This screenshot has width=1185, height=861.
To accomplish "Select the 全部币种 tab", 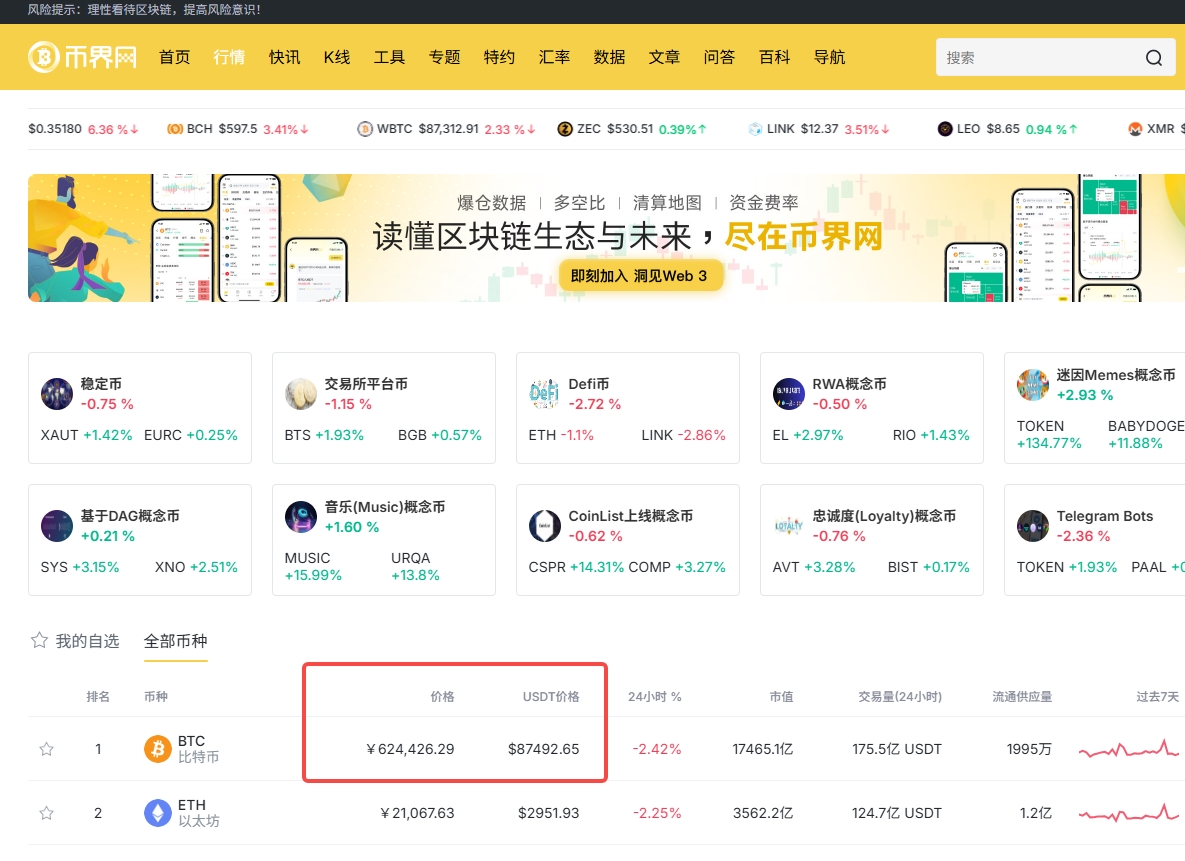I will click(175, 641).
